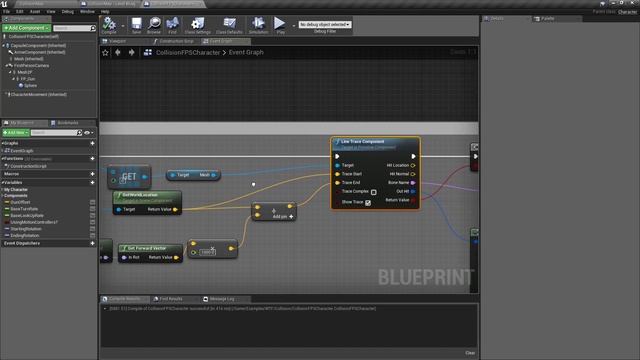Click the Return Value pin of GetWorldLocation node
Viewport: 640px width, 360px height.
tap(175, 209)
